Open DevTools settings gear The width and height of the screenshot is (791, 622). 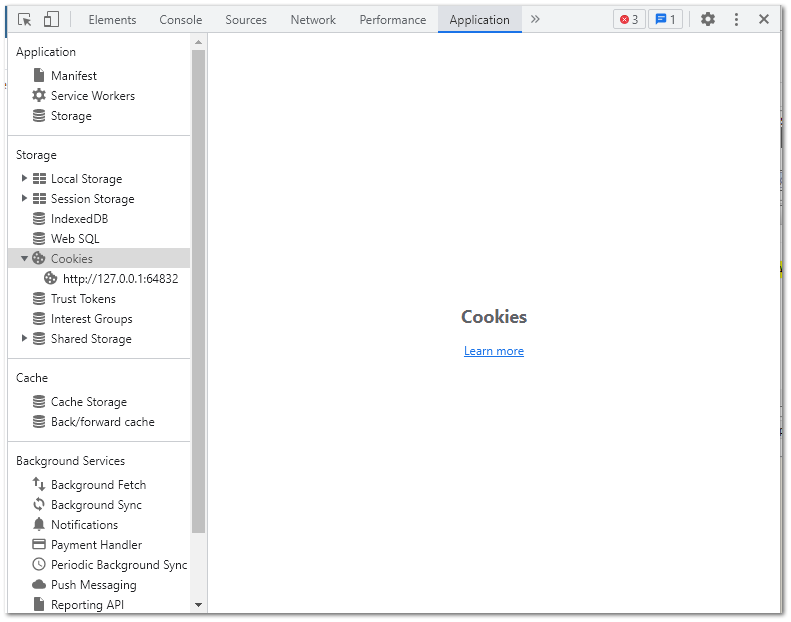(x=708, y=19)
